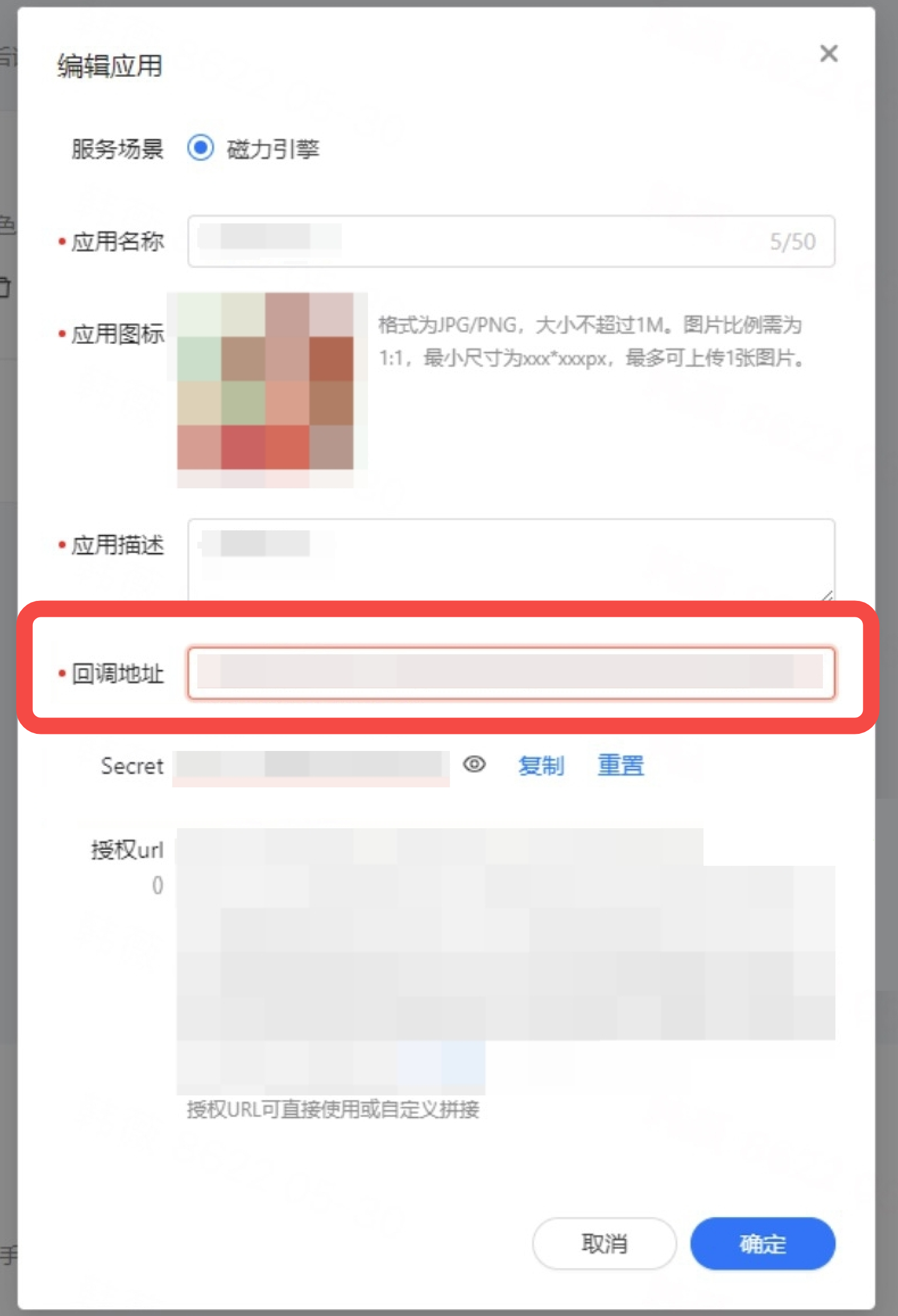
Task: Click the 授权url text block
Action: point(505,961)
